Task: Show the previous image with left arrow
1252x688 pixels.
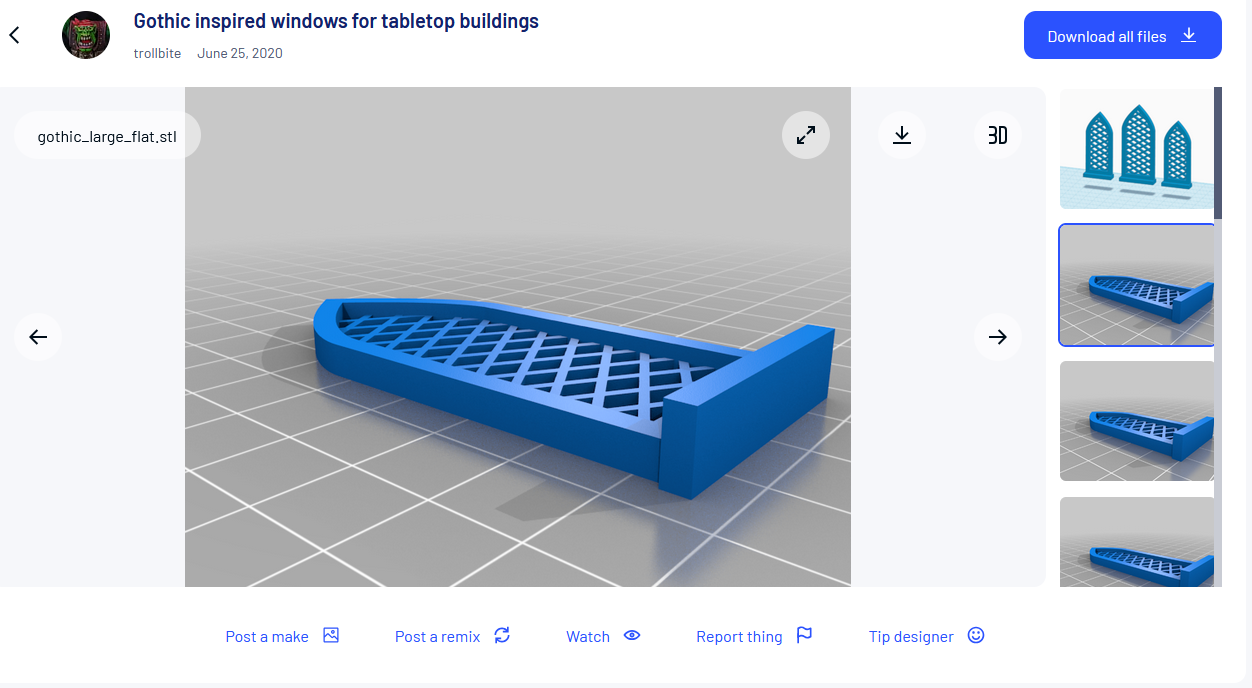Action: pyautogui.click(x=38, y=337)
